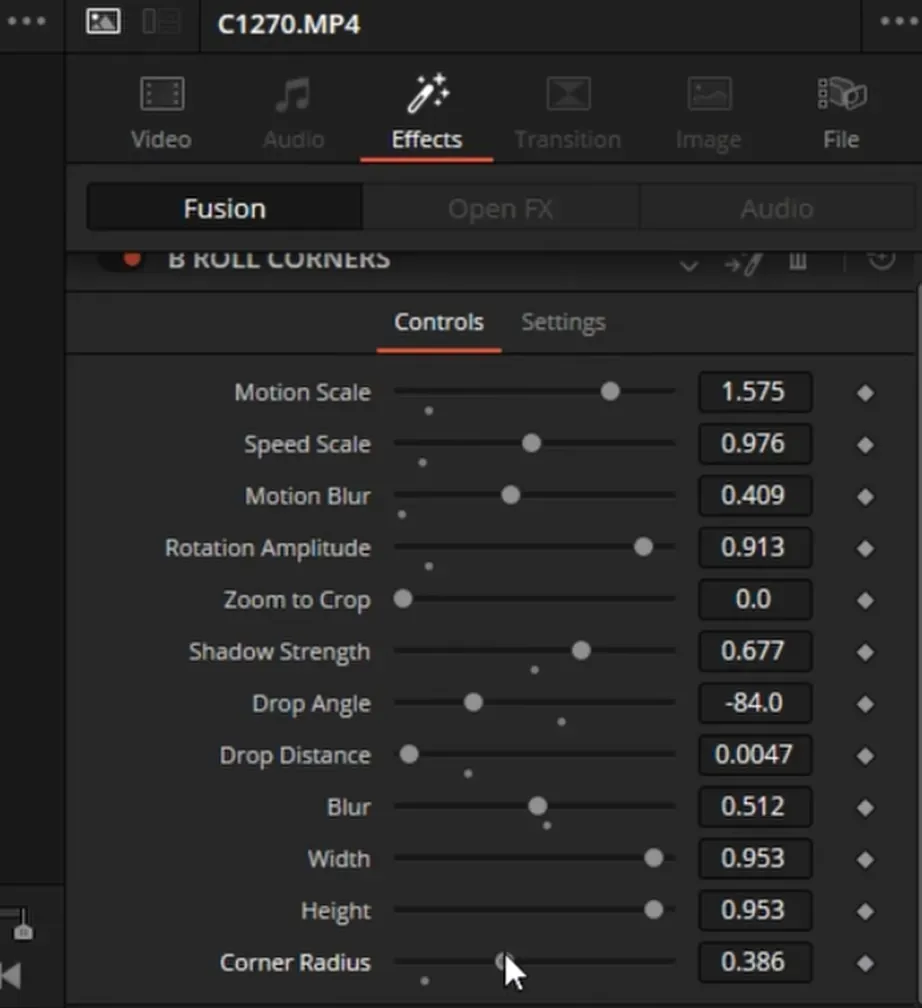Click the Drop Angle value field -84.0
Image resolution: width=922 pixels, height=1008 pixels.
pyautogui.click(x=754, y=703)
